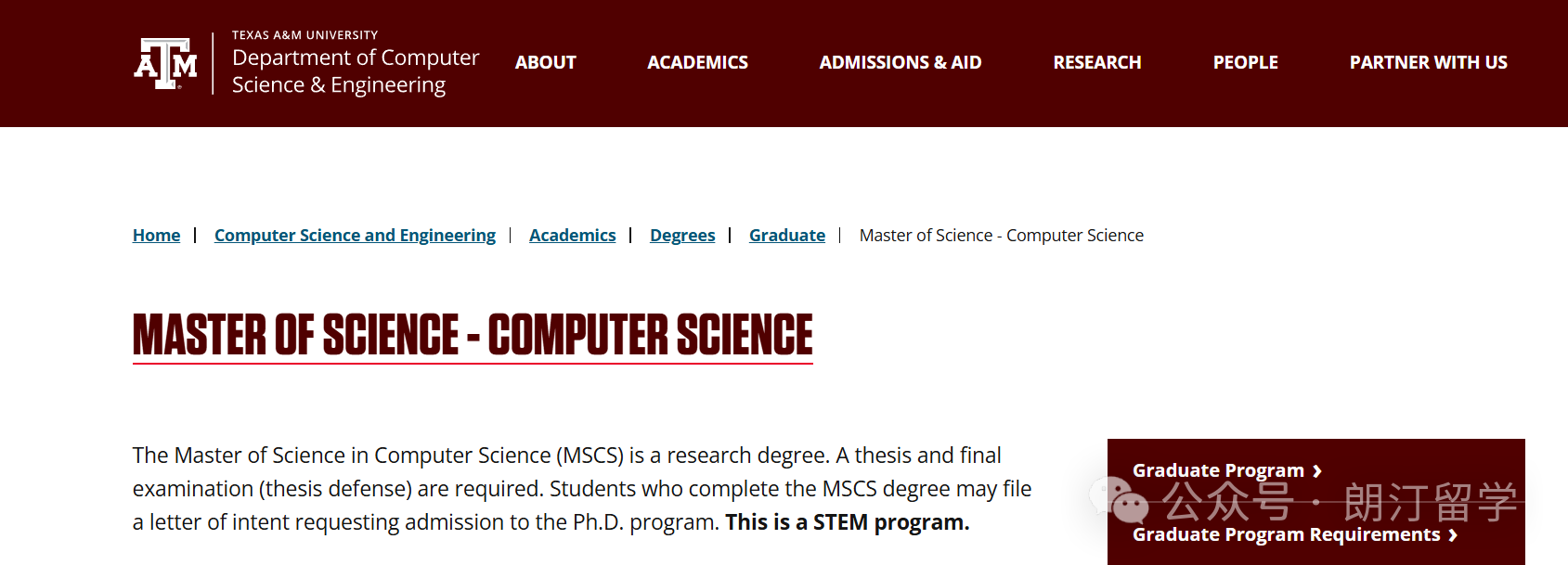The image size is (1568, 565).
Task: Open the Academics breadcrumb link
Action: tap(572, 236)
